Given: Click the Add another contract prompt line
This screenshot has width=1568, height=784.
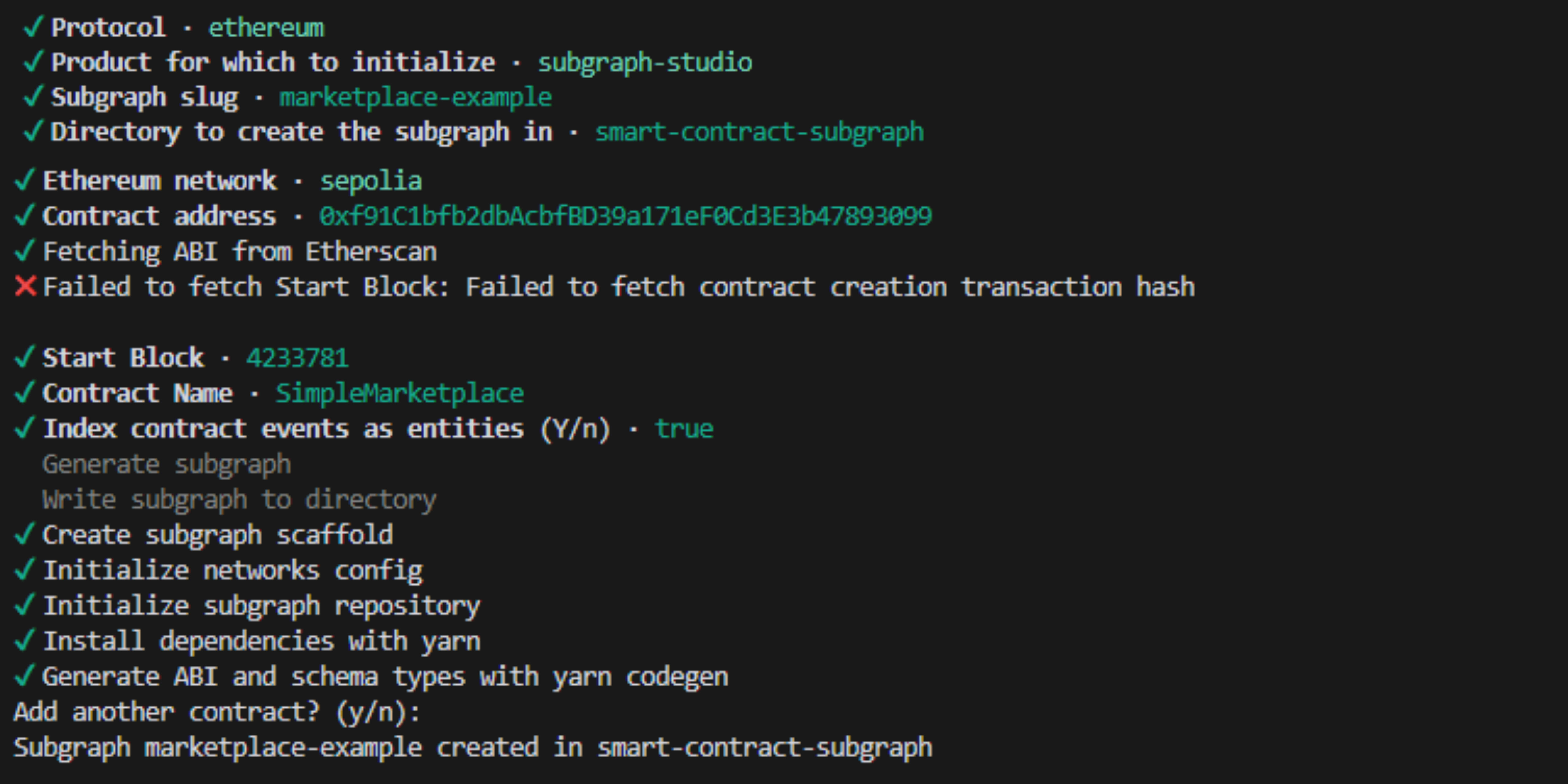Looking at the screenshot, I should click(x=217, y=712).
